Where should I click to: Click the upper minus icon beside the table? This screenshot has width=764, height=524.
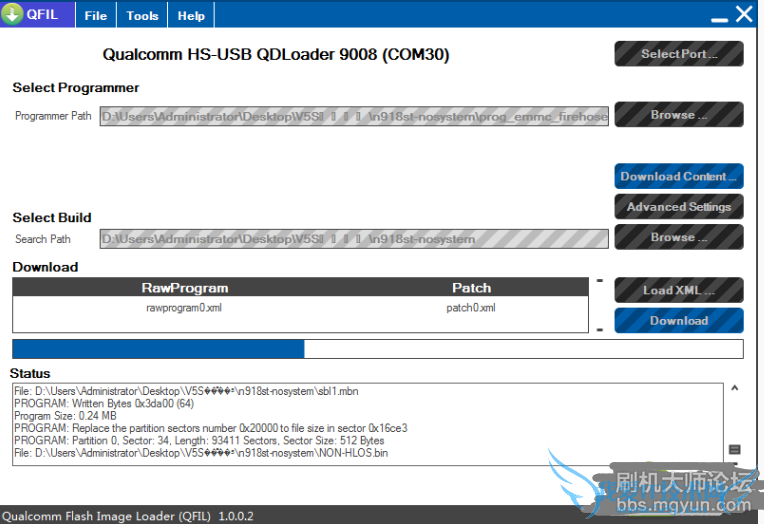coord(600,280)
